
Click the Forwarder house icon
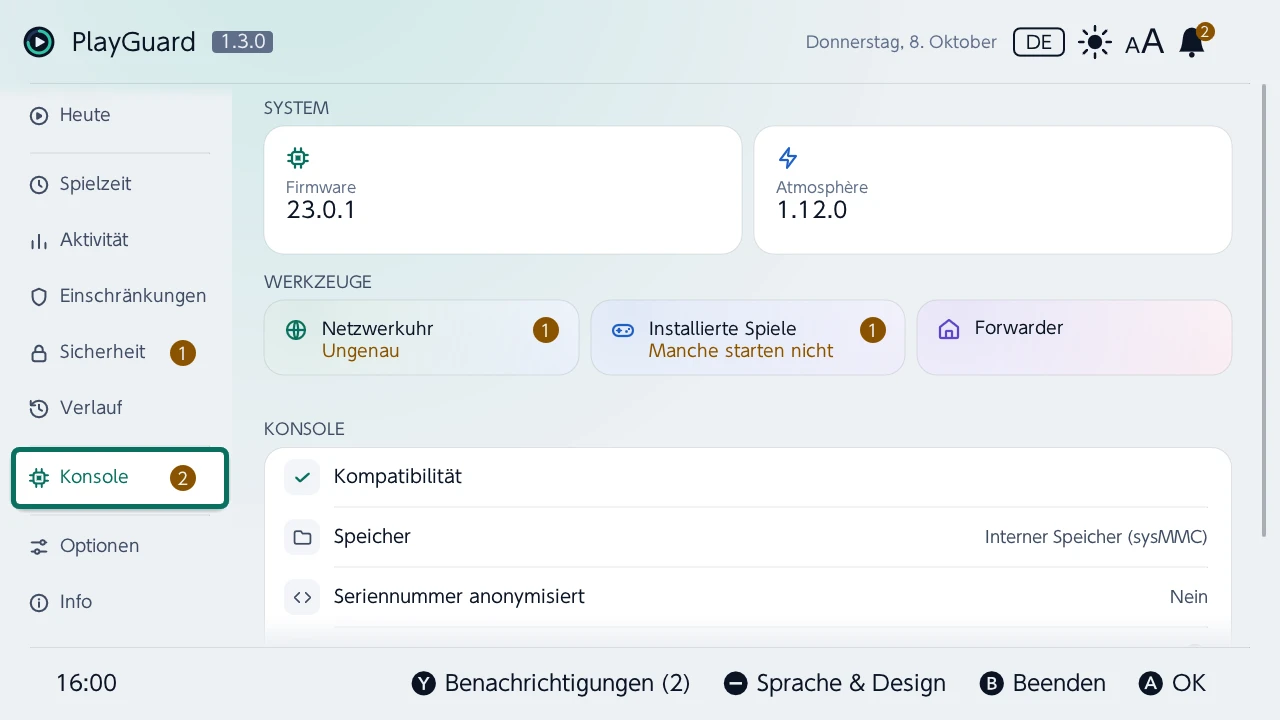pyautogui.click(x=949, y=330)
